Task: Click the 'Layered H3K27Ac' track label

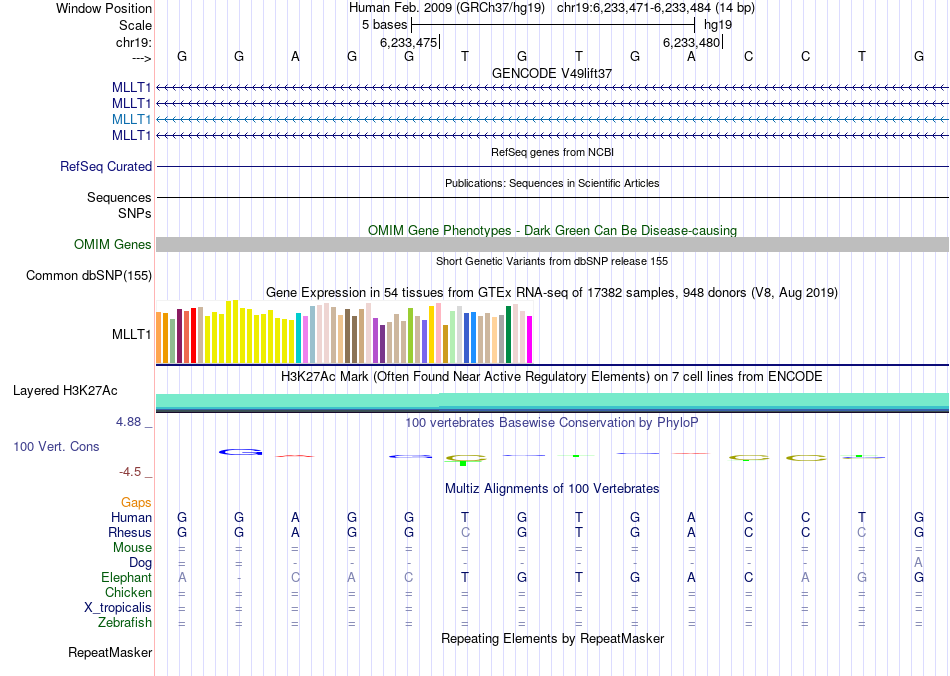Action: click(x=65, y=391)
